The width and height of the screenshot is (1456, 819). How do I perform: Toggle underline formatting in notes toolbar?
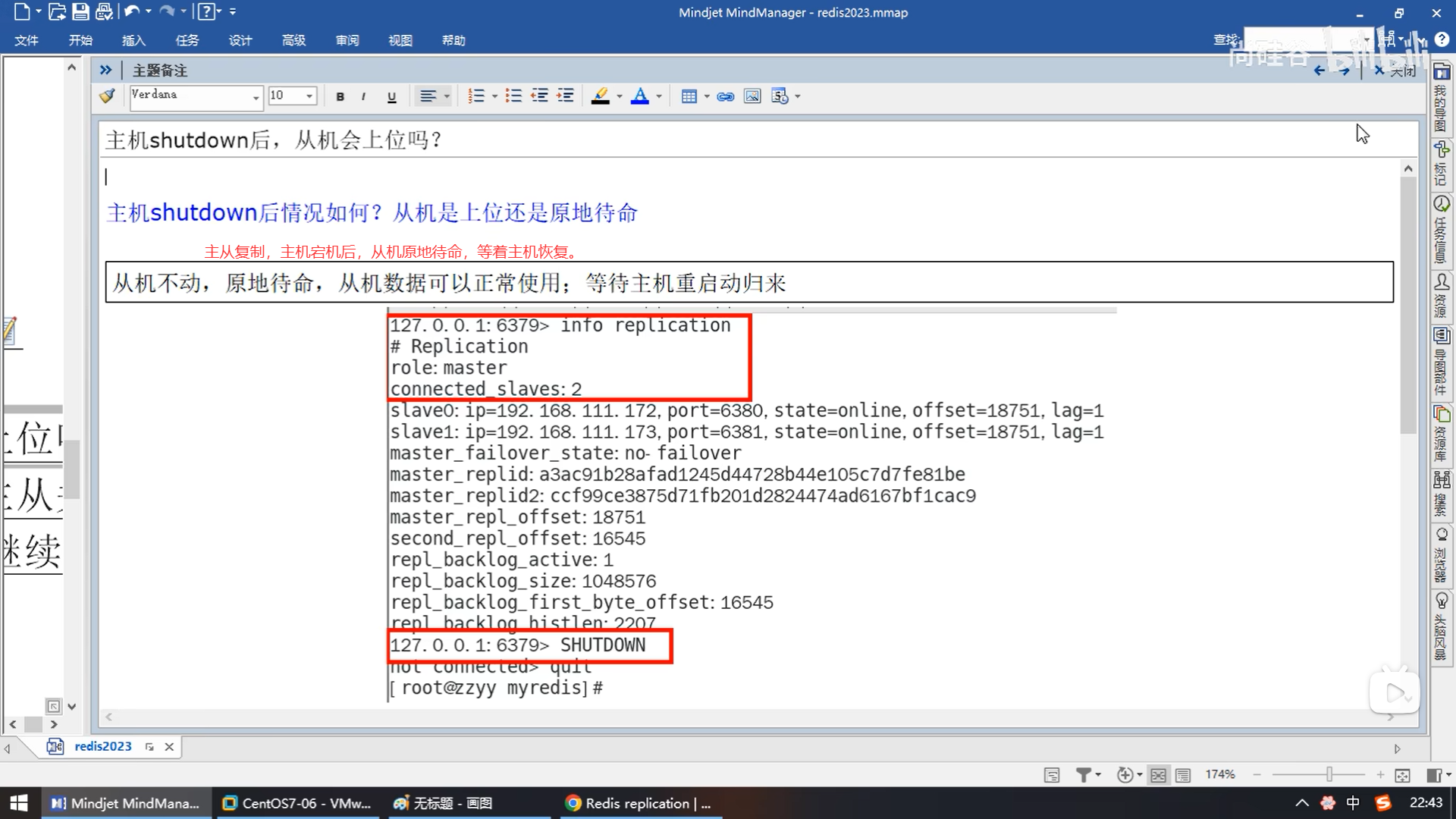pos(391,96)
